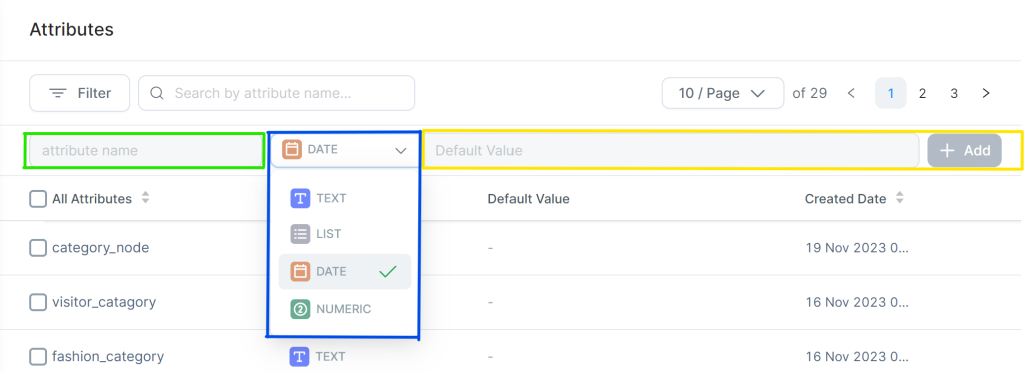This screenshot has width=1024, height=374.
Task: Click the NUMERIC type icon in dropdown
Action: pyautogui.click(x=300, y=309)
